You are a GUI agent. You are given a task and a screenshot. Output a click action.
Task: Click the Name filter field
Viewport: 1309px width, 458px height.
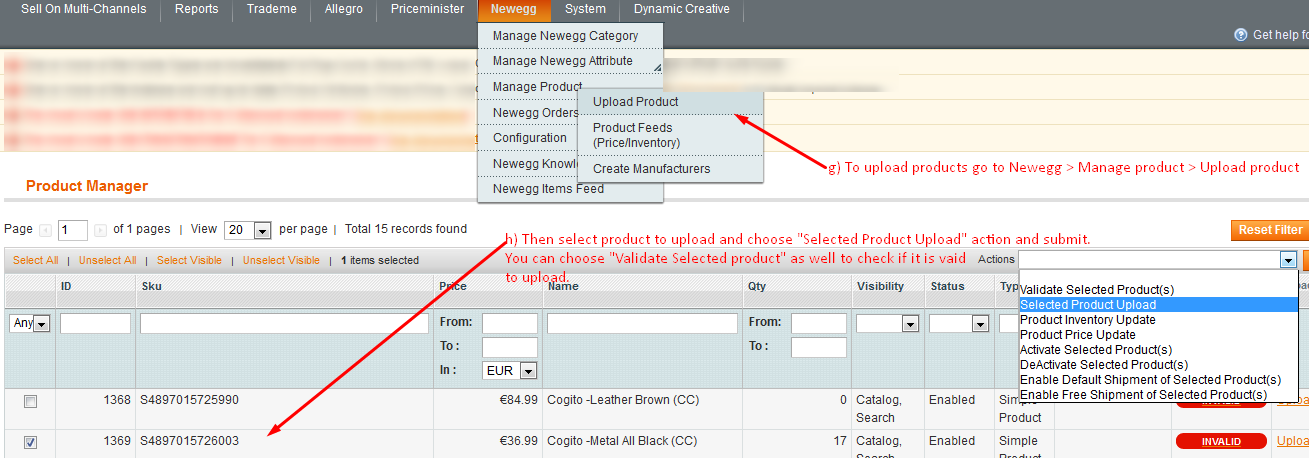coord(642,323)
